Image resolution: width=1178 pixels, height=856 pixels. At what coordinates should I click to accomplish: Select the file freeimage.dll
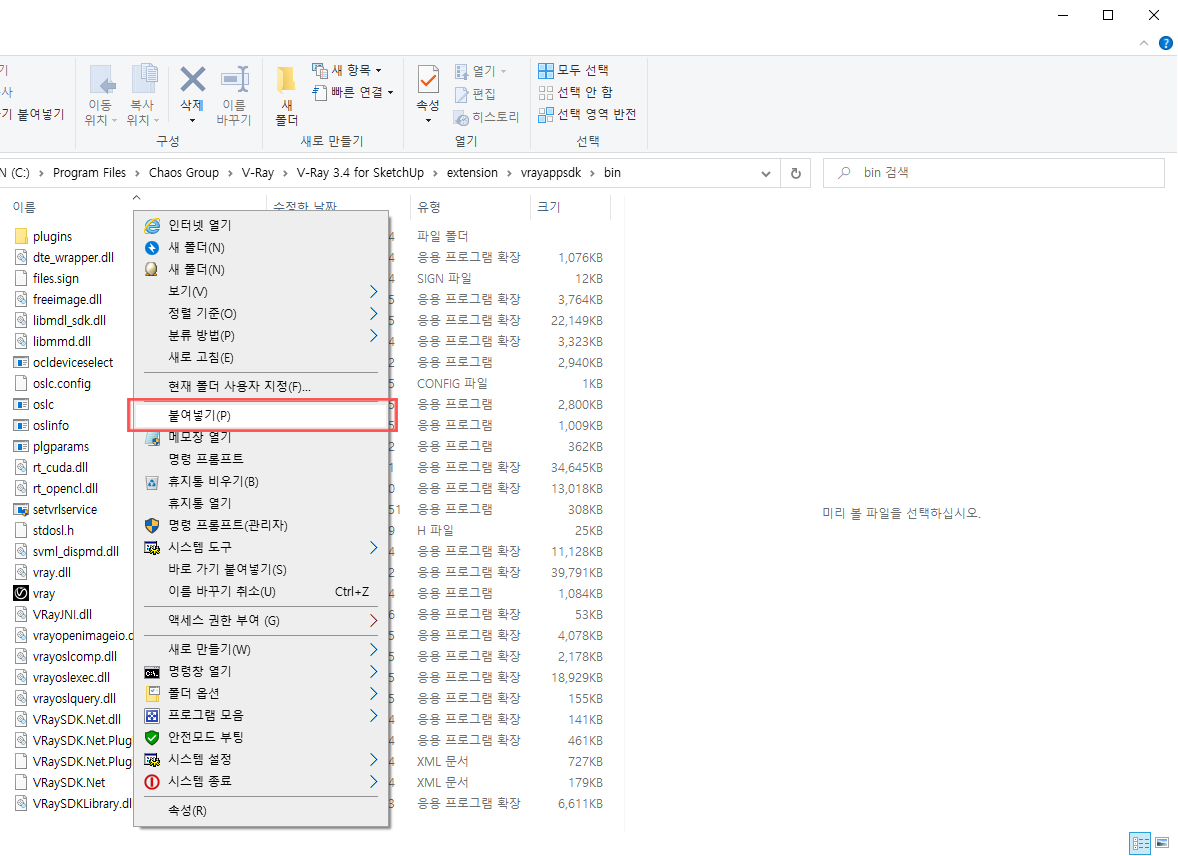point(67,299)
